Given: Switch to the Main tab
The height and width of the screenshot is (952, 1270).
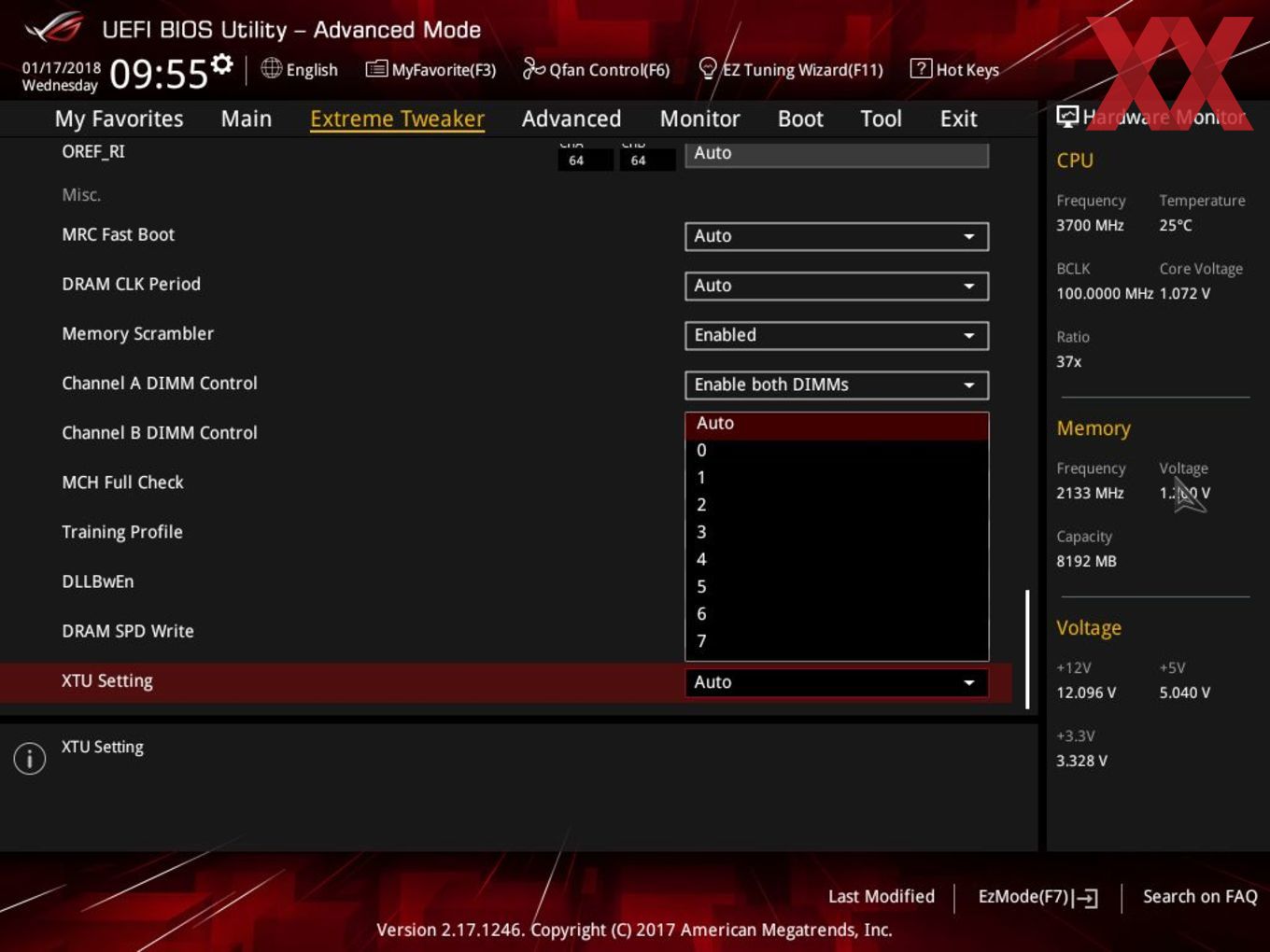Looking at the screenshot, I should tap(247, 119).
